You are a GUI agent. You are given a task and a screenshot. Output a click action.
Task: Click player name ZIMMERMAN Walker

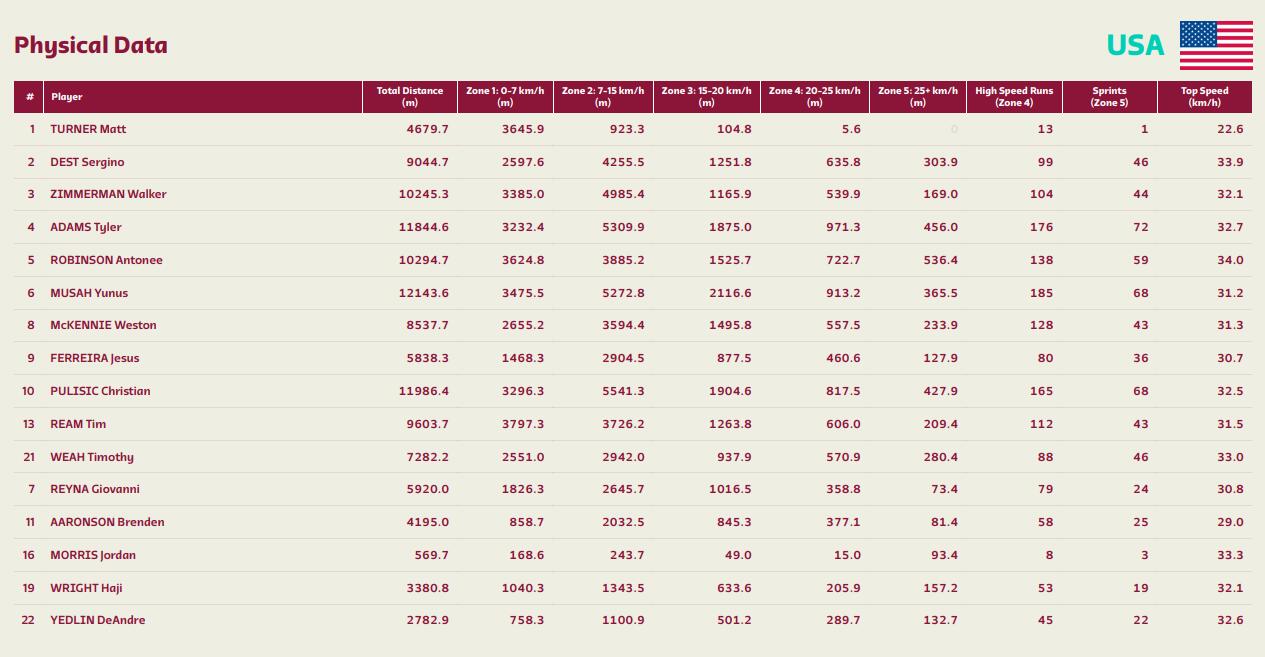click(108, 194)
